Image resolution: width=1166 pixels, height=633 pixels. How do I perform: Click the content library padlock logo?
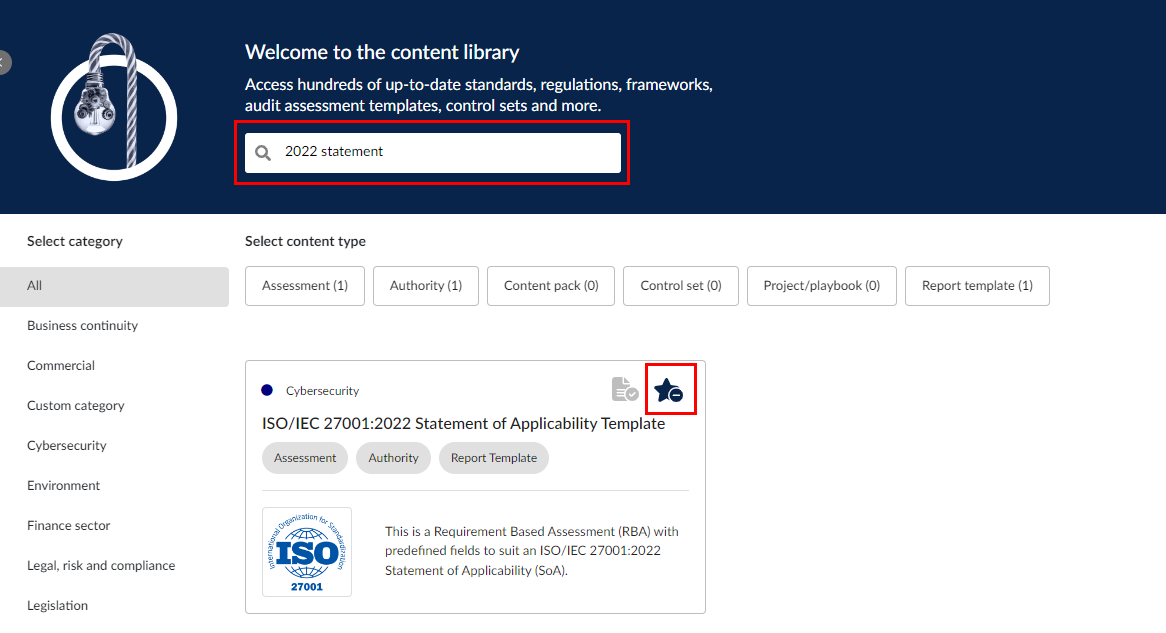coord(114,107)
